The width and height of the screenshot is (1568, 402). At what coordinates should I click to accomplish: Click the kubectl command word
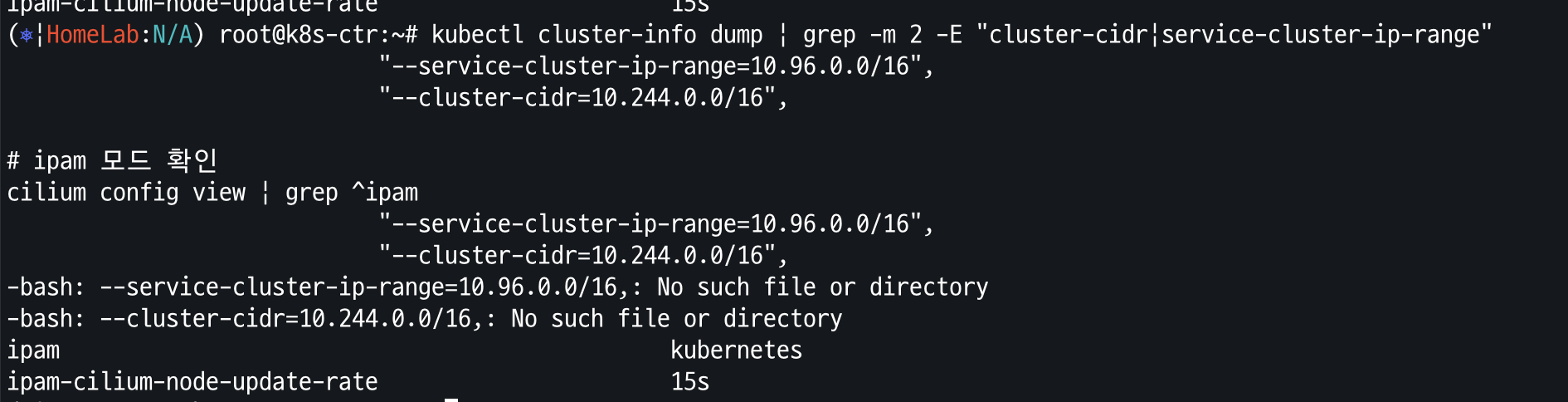478,35
